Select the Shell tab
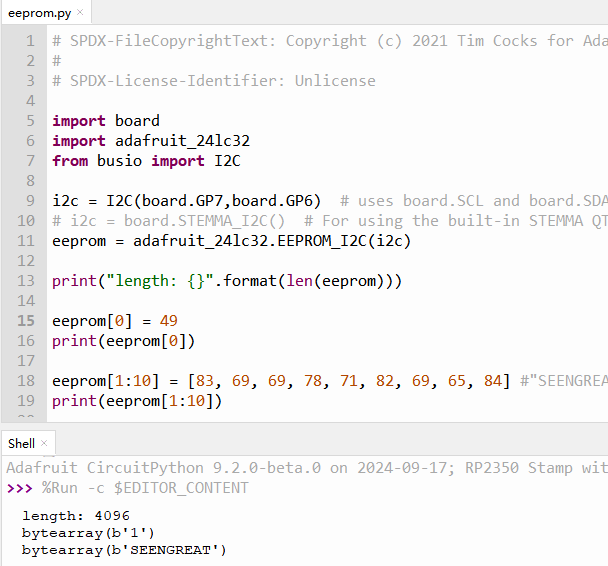608x566 pixels. point(21,443)
